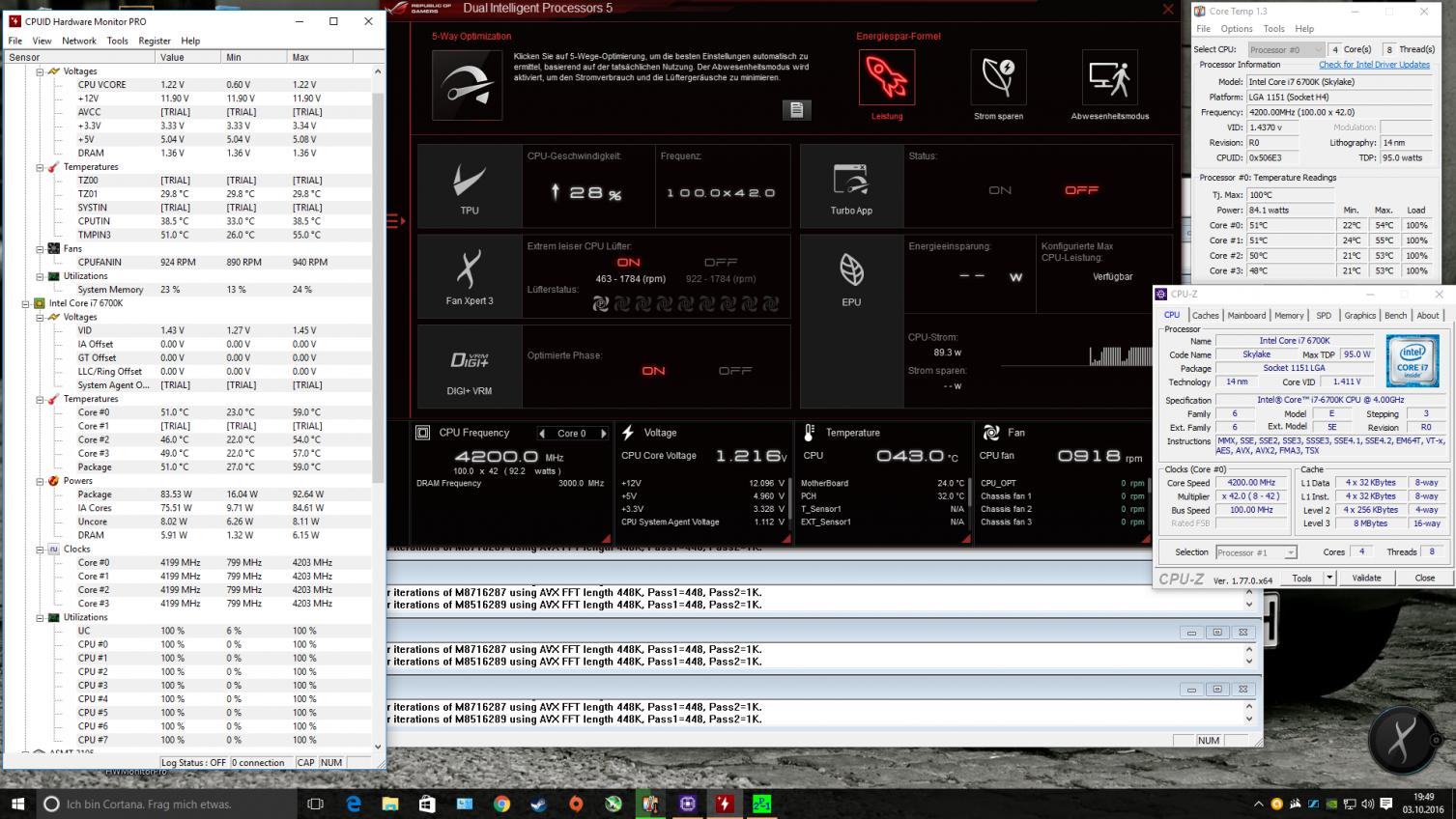Click the CPU Frequency panel chip icon
This screenshot has height=819, width=1456.
tap(422, 433)
